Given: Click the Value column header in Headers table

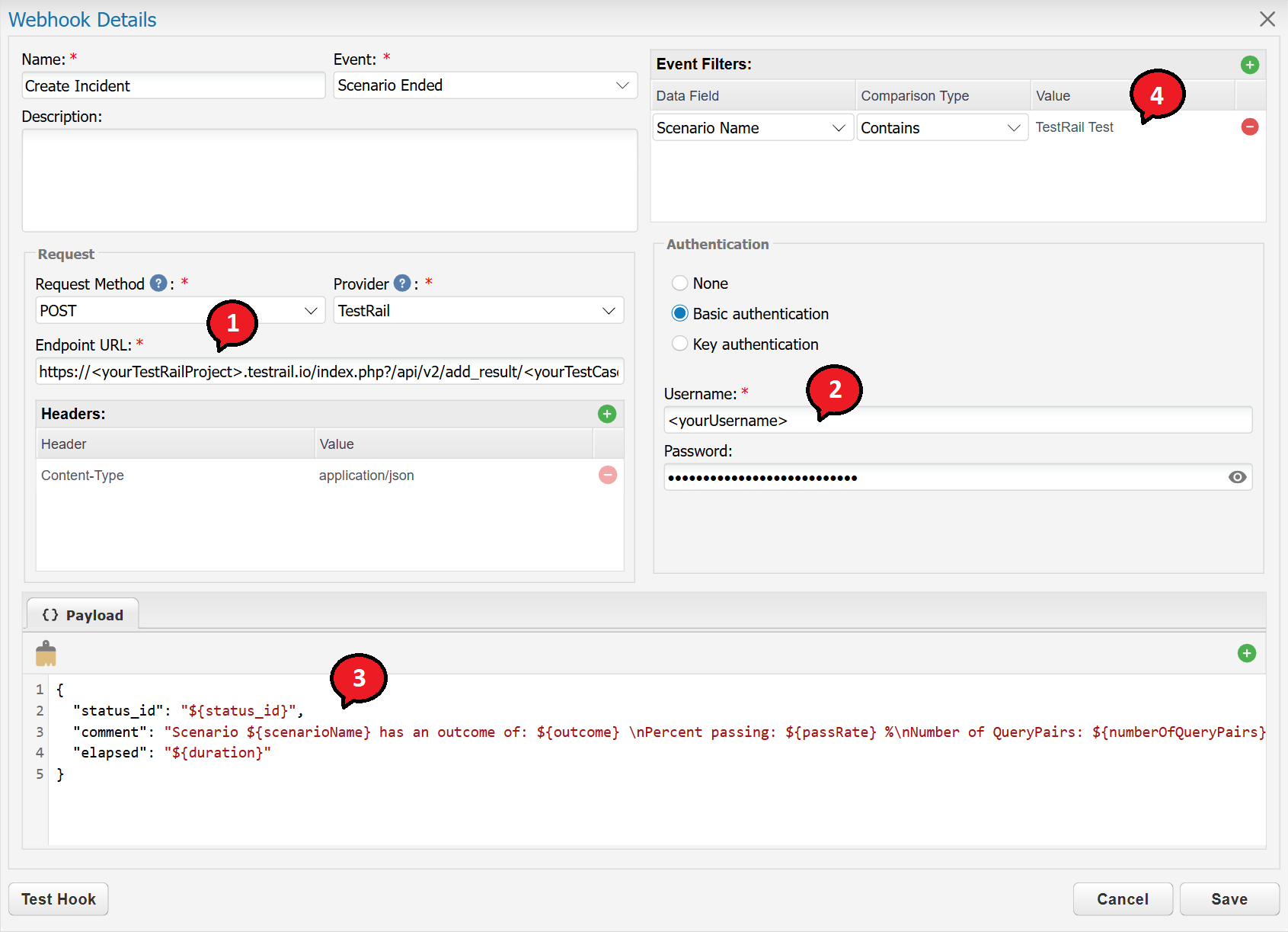Looking at the screenshot, I should [x=454, y=444].
